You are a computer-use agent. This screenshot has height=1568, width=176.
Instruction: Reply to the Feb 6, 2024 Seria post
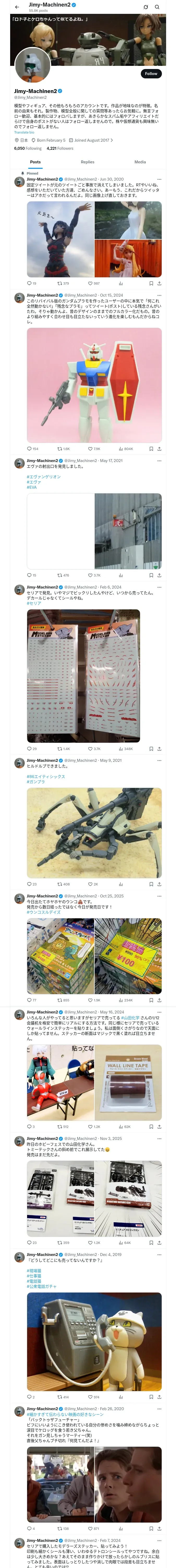[x=32, y=749]
